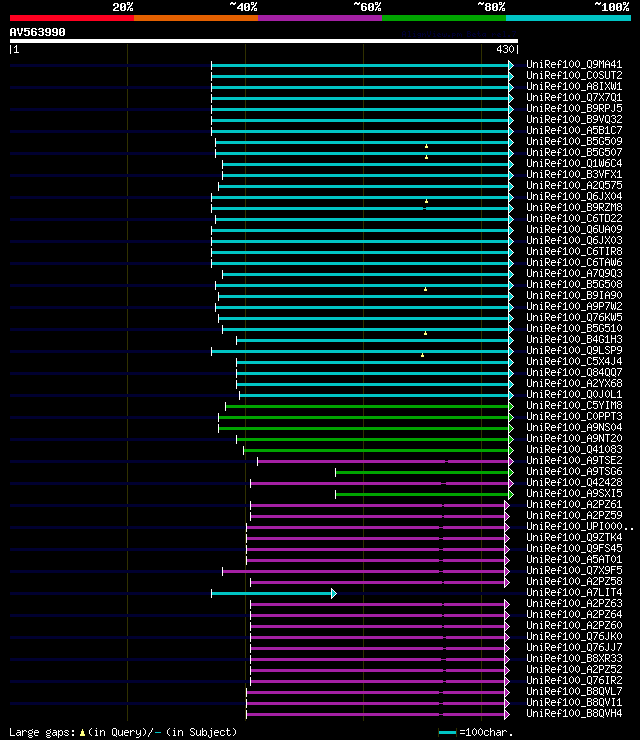Click the AV563990 query label

tap(37, 32)
